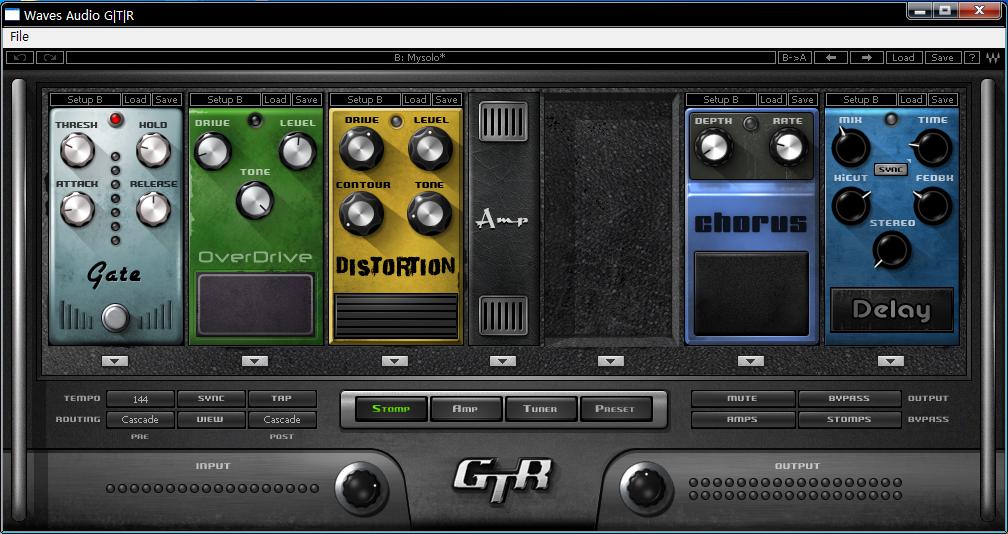Viewport: 1008px width, 534px height.
Task: Bypass AMPS with the Amps button
Action: (742, 420)
